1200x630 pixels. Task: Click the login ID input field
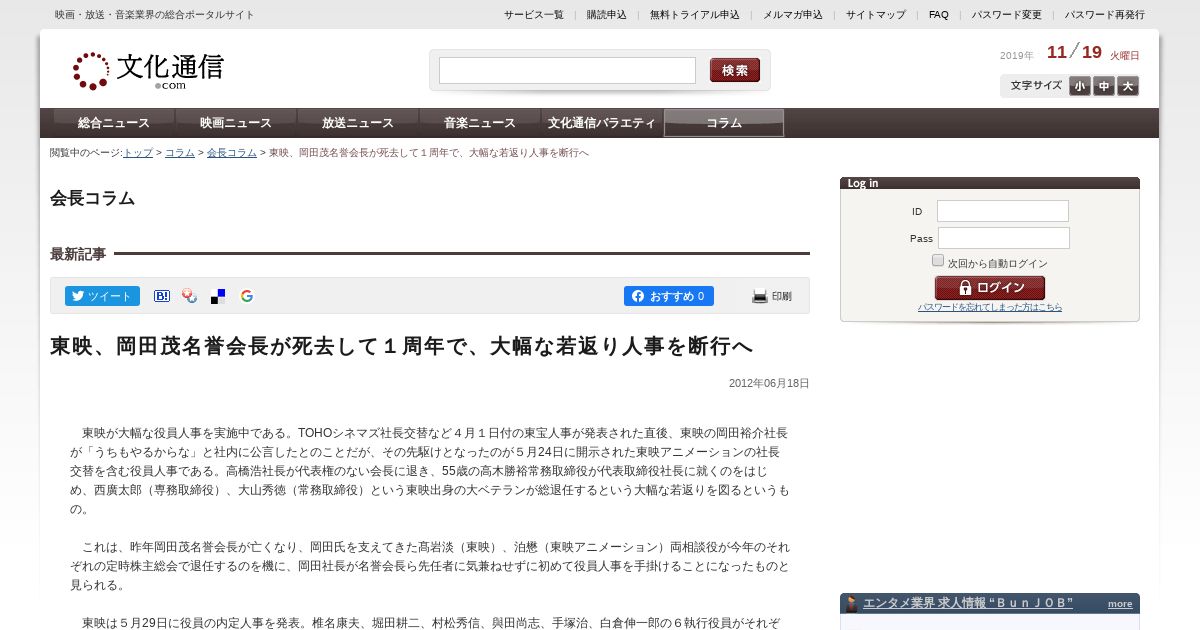1003,211
